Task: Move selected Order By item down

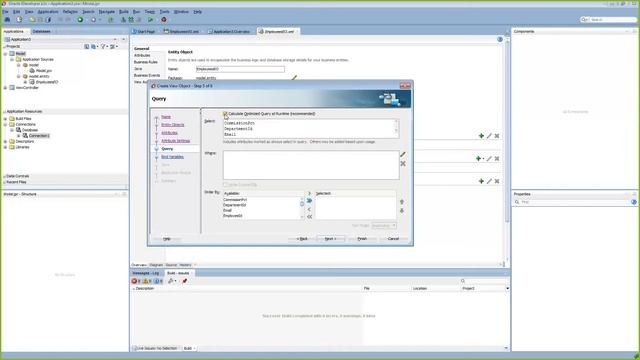Action: [x=402, y=211]
